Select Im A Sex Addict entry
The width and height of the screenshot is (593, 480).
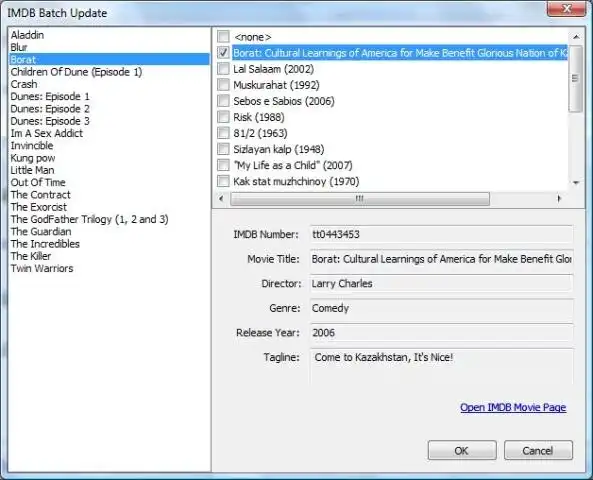click(x=47, y=133)
